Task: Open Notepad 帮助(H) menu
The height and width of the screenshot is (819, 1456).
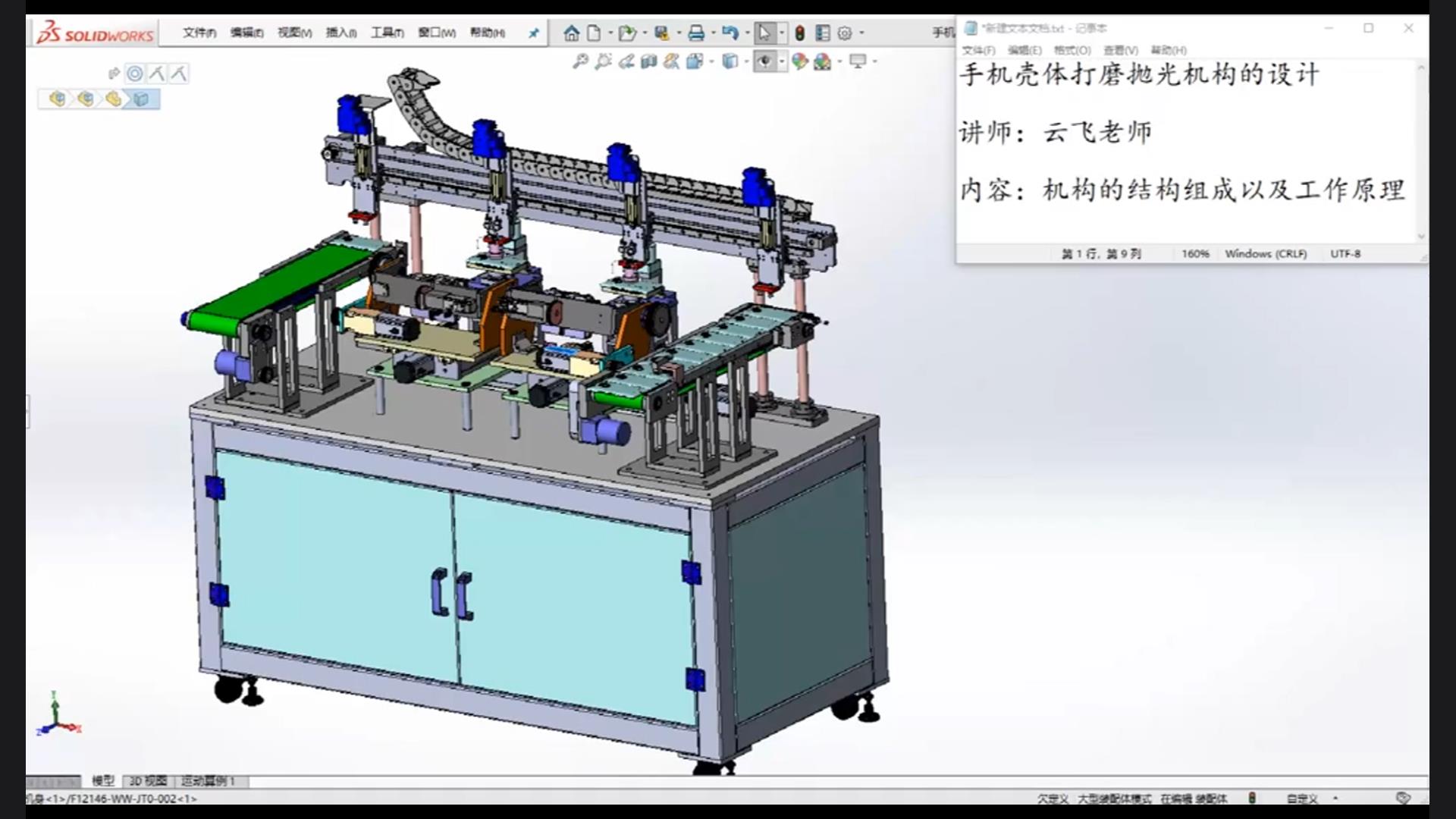Action: click(1169, 50)
